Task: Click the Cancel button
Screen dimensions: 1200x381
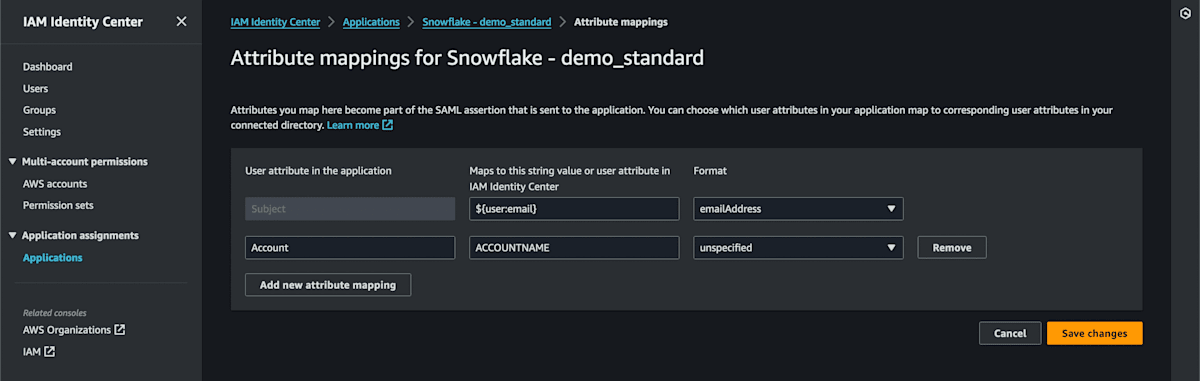Action: coord(1010,333)
